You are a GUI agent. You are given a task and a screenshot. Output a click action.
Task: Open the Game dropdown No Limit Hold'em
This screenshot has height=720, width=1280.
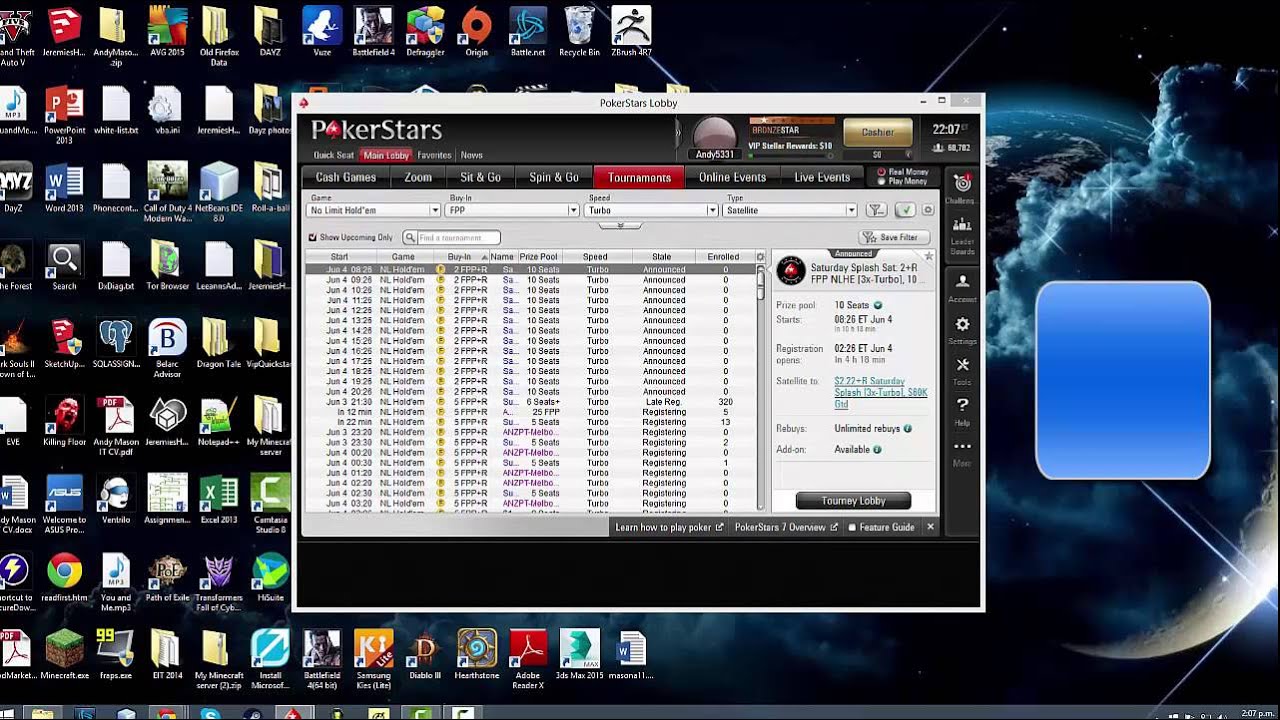click(374, 210)
